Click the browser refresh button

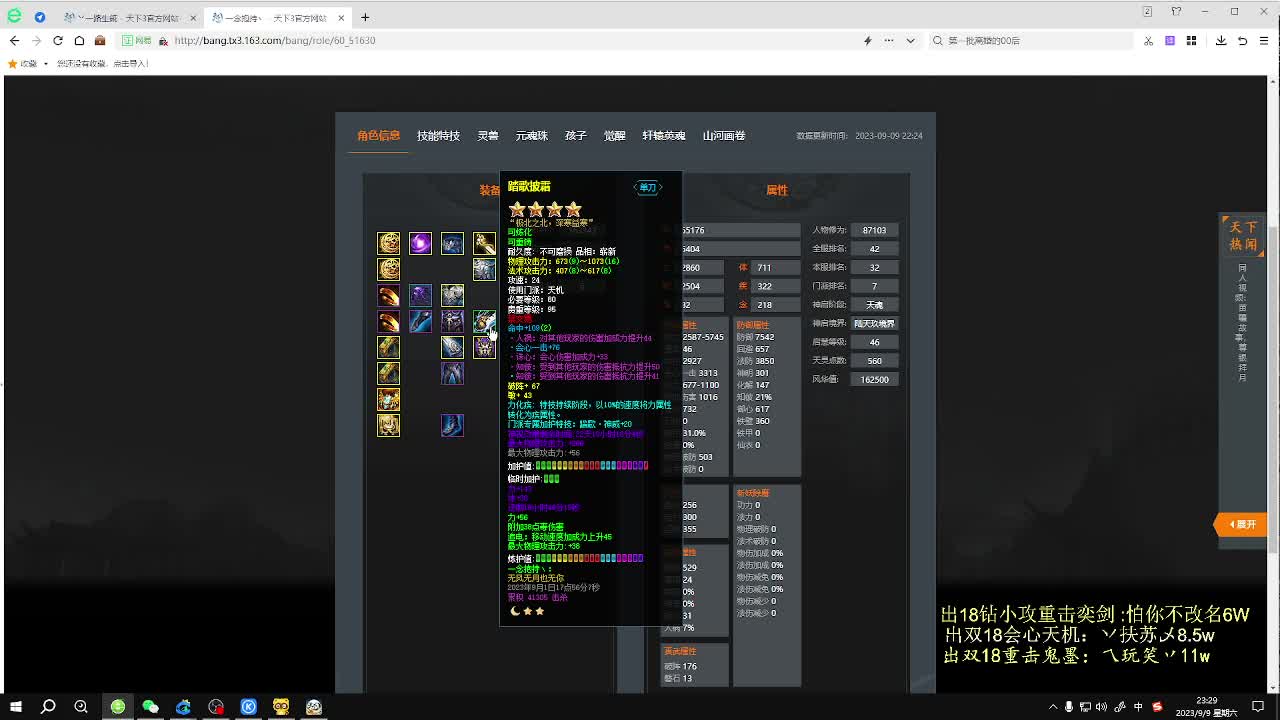pos(58,41)
